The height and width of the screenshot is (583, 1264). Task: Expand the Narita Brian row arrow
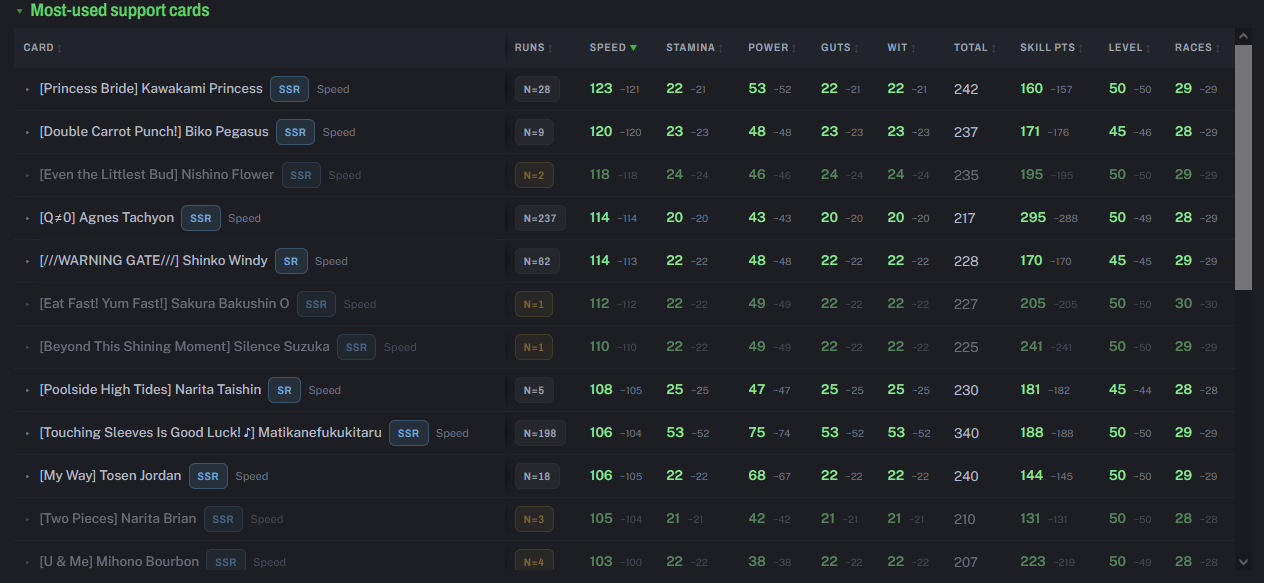pos(28,519)
